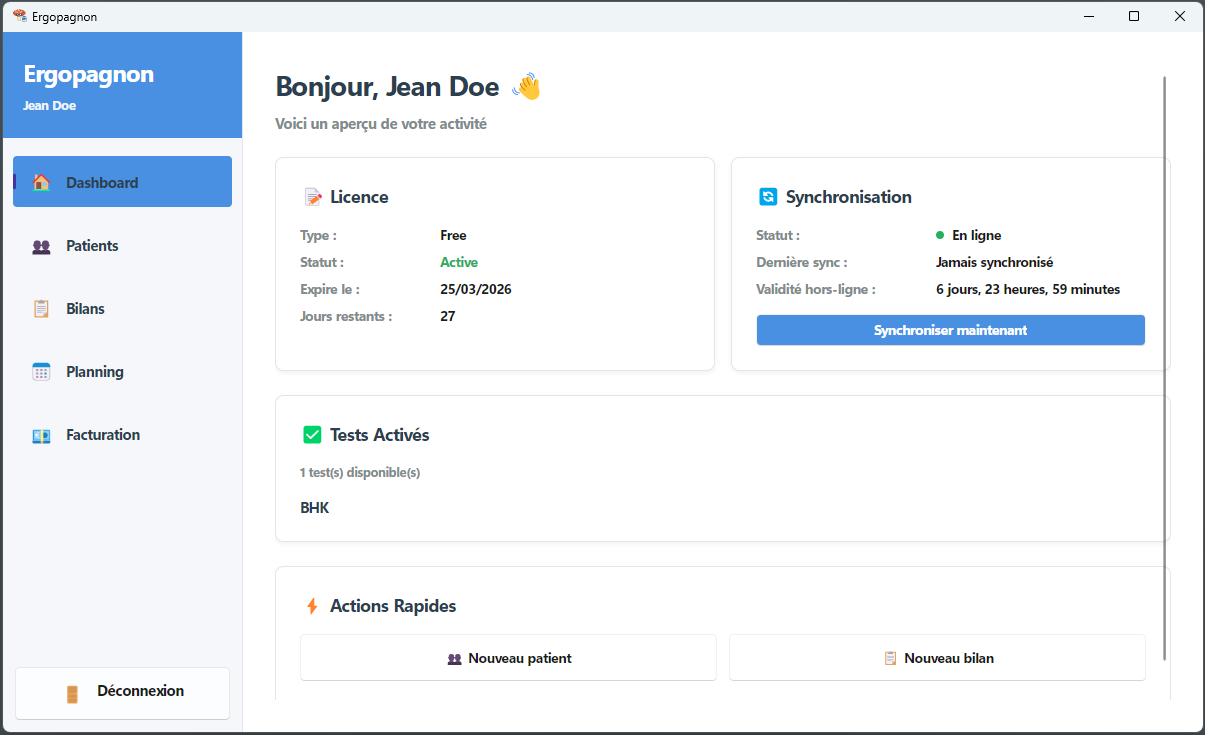Create a Nouveau patient
Screen dimensions: 1205x735
[508, 658]
